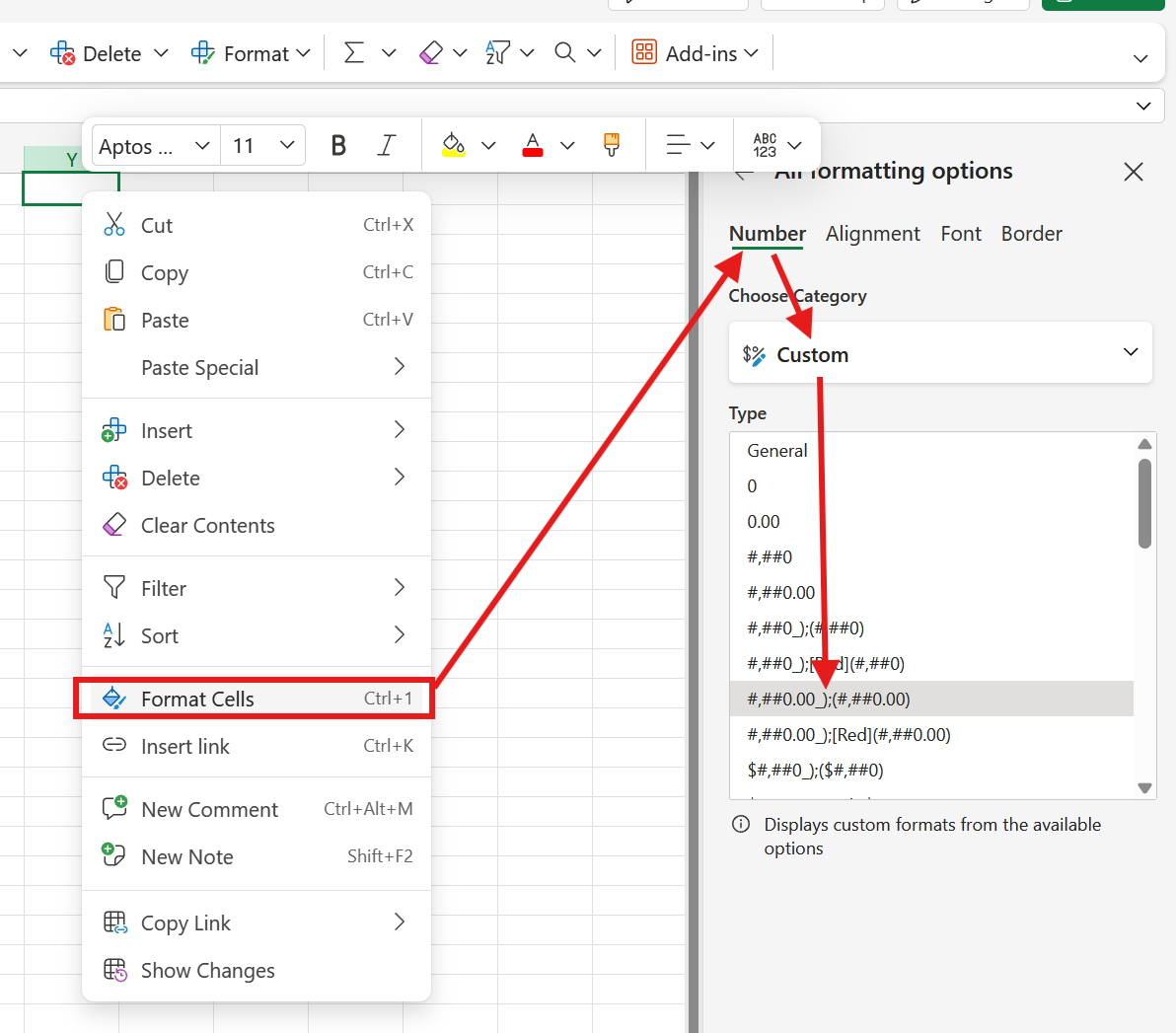Image resolution: width=1176 pixels, height=1033 pixels.
Task: Apply the red font color icon
Action: click(533, 146)
